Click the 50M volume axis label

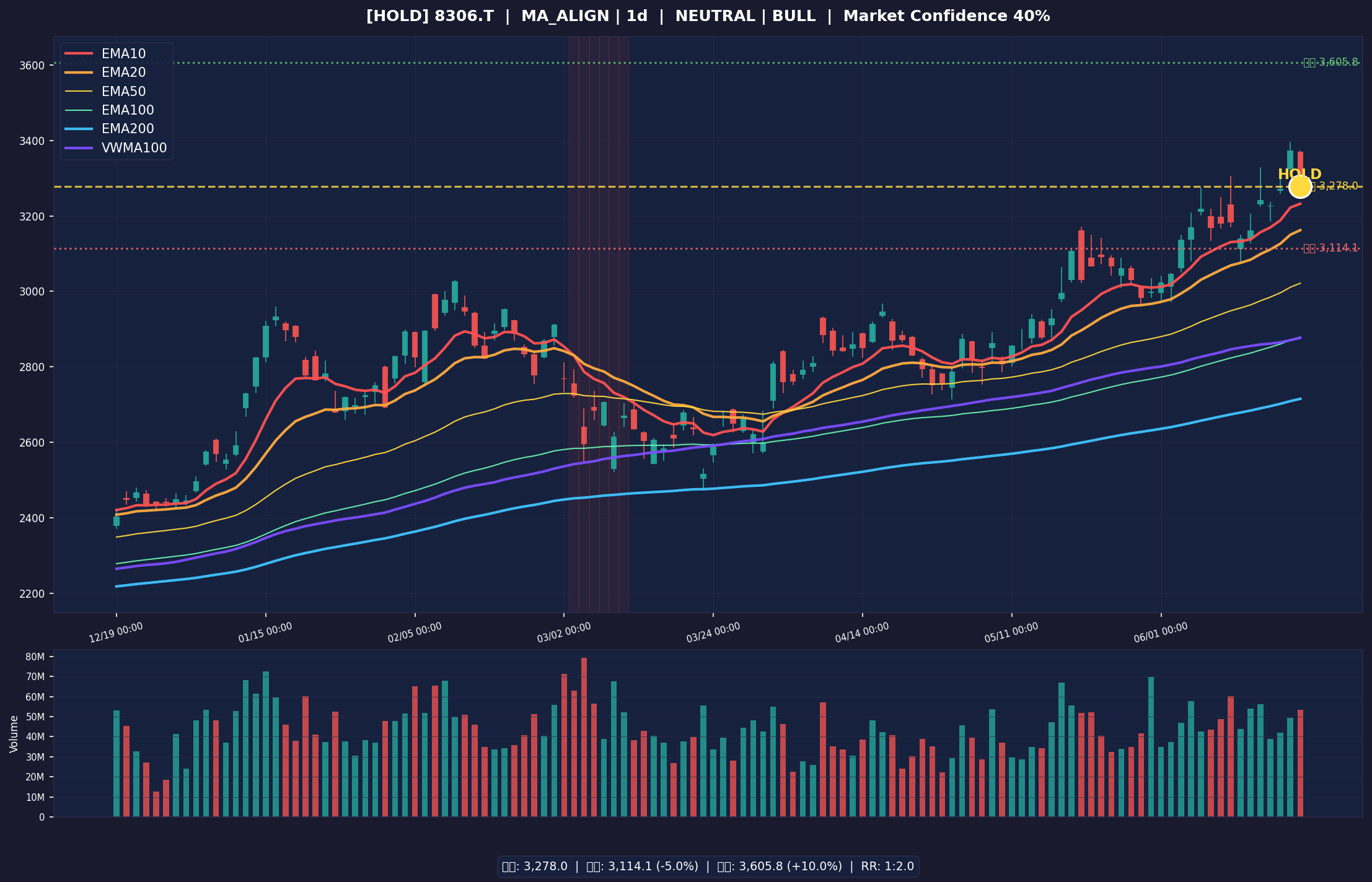pyautogui.click(x=37, y=717)
